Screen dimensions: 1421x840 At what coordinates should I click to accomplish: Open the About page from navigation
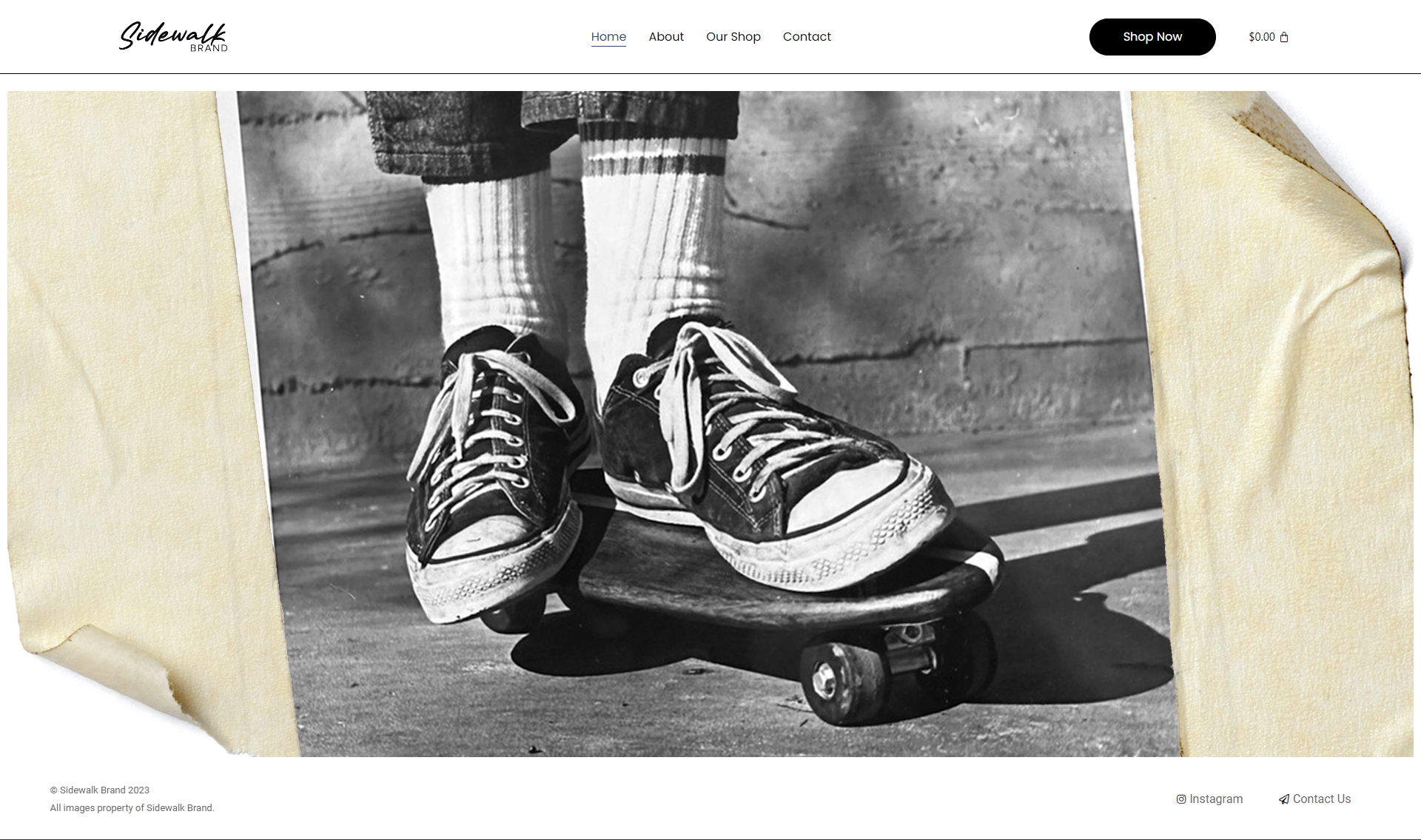pos(666,36)
